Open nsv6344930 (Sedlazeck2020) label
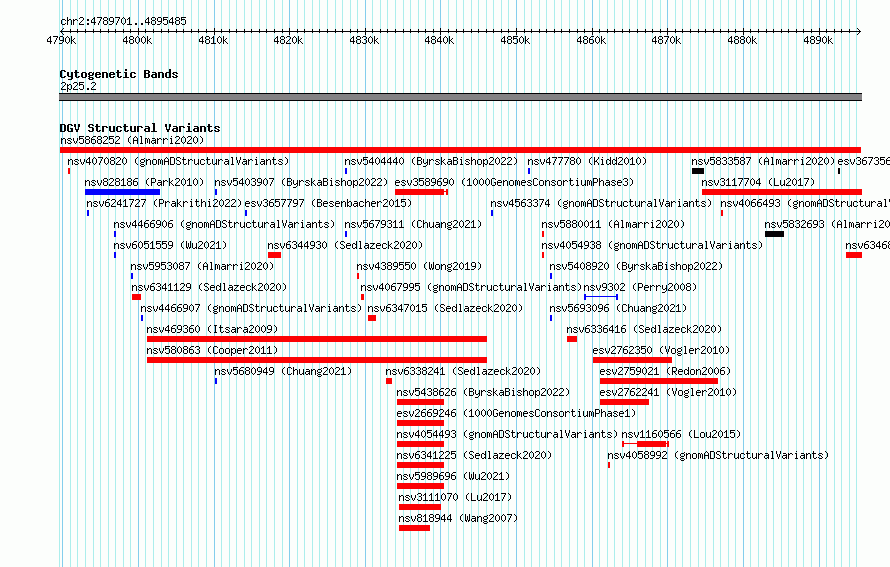Image resolution: width=890 pixels, height=567 pixels. coord(345,245)
